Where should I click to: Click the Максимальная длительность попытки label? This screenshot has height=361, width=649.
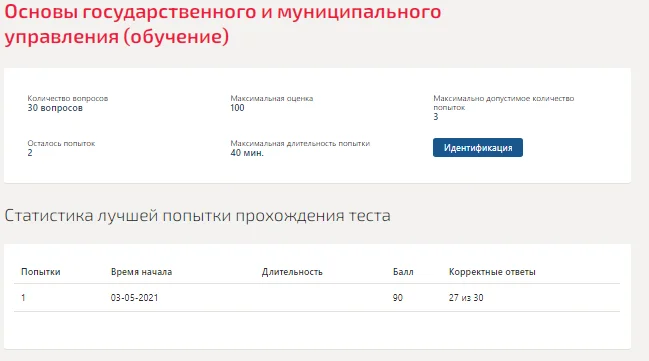point(300,143)
